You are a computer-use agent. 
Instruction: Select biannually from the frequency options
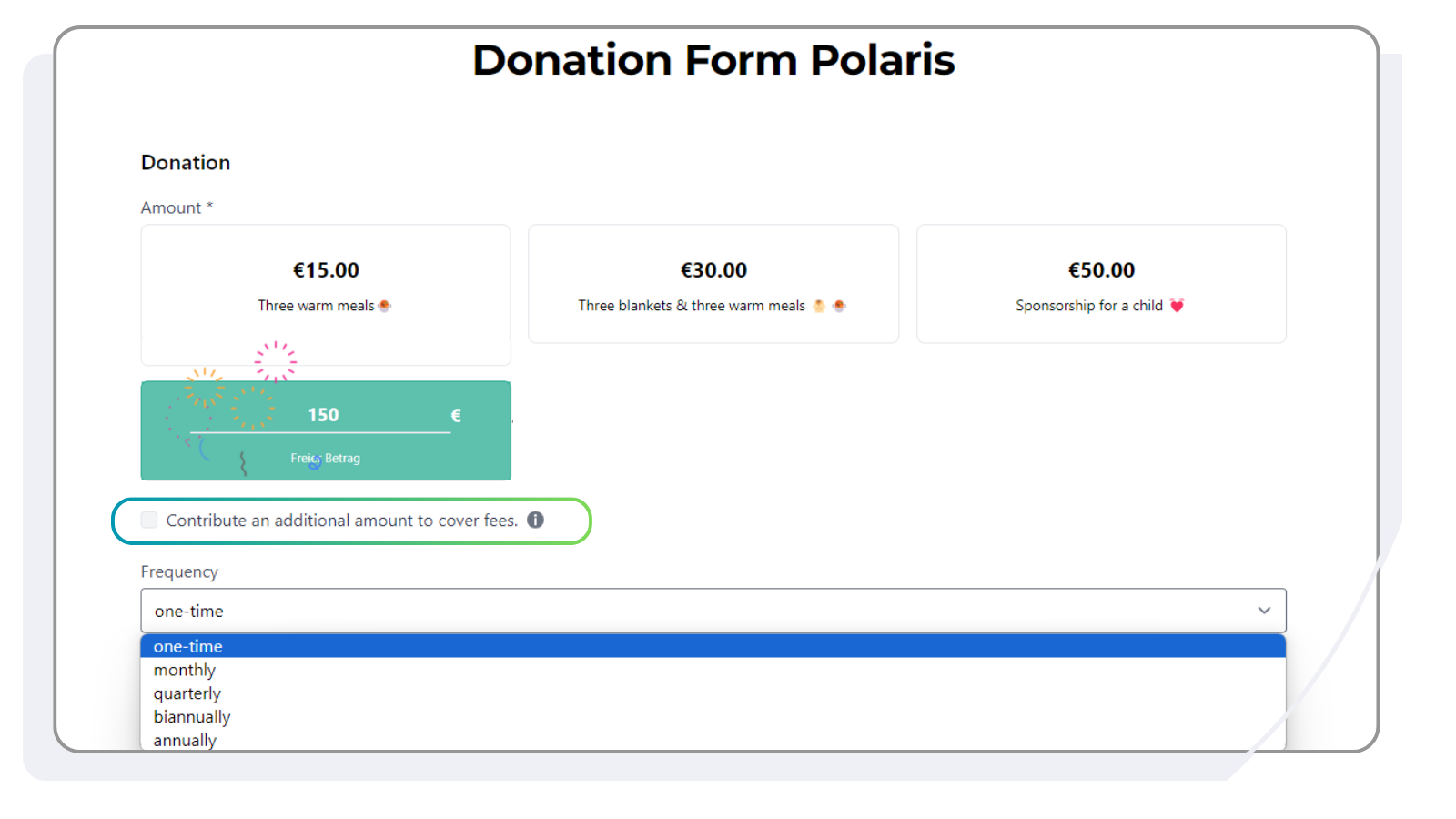click(x=192, y=716)
